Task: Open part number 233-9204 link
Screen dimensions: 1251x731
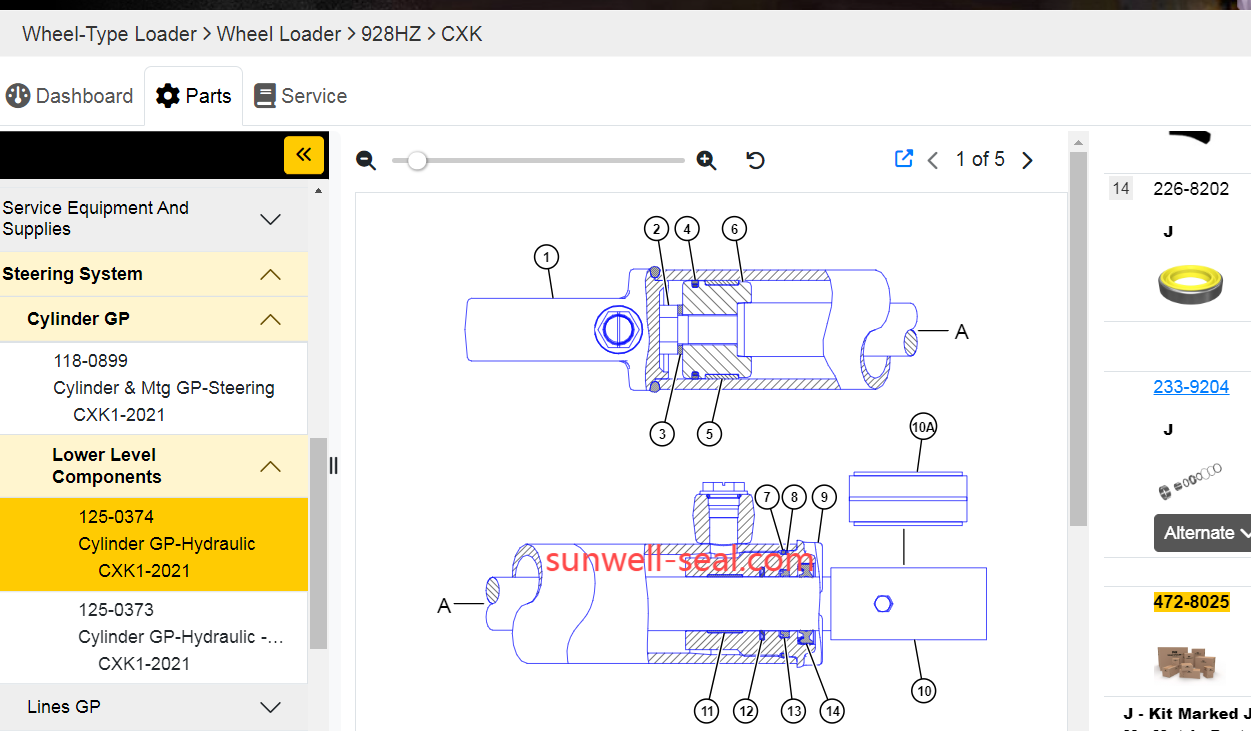Action: 1191,387
